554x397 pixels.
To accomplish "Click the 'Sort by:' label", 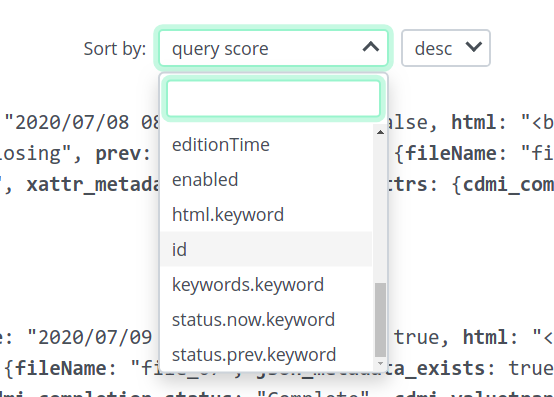I will coord(115,49).
